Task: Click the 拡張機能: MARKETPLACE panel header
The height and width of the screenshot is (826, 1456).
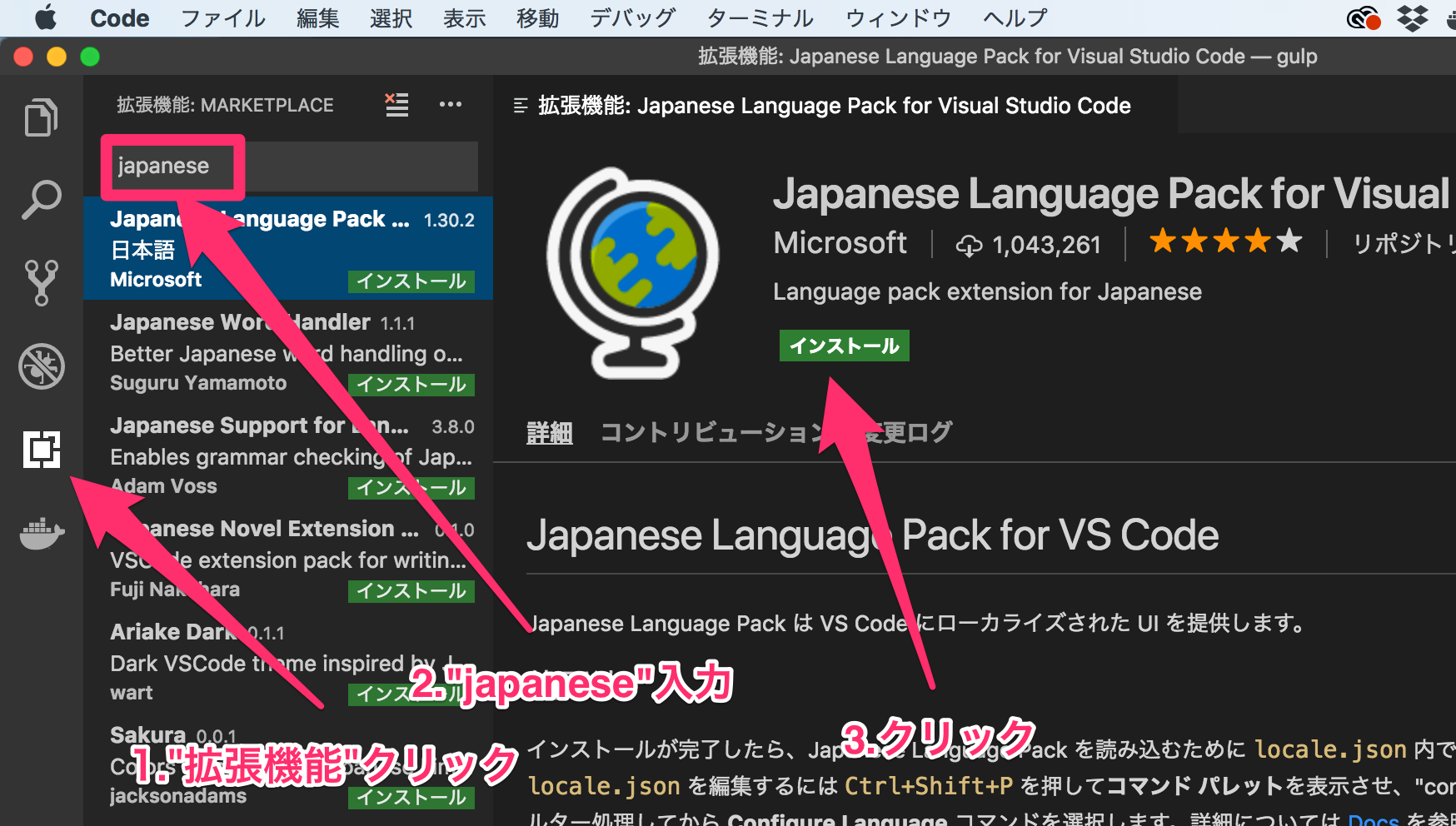Action: pyautogui.click(x=225, y=105)
